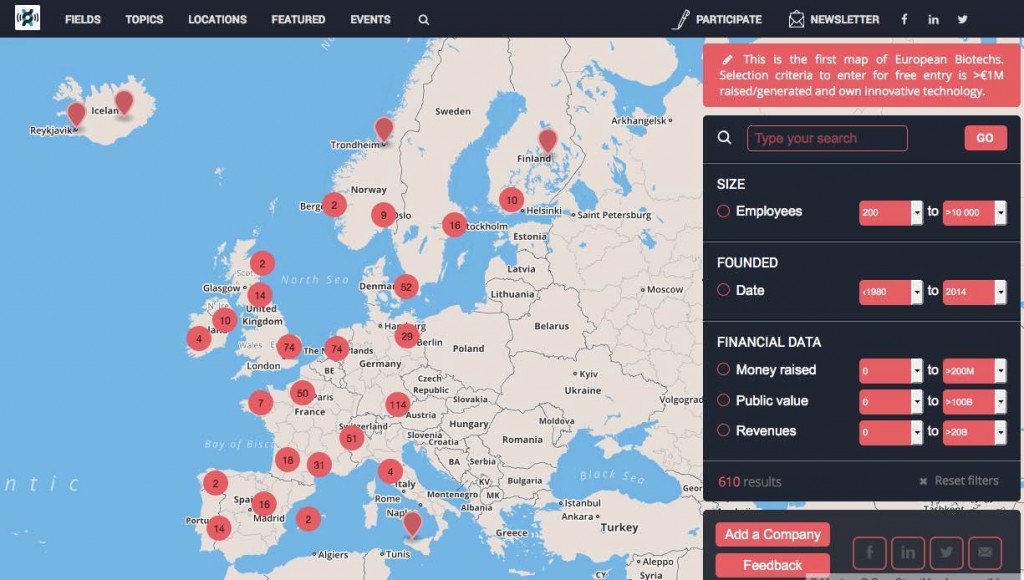Open the 51 cluster marker in Switzerland
Viewport: 1024px width, 580px height.
click(x=351, y=438)
